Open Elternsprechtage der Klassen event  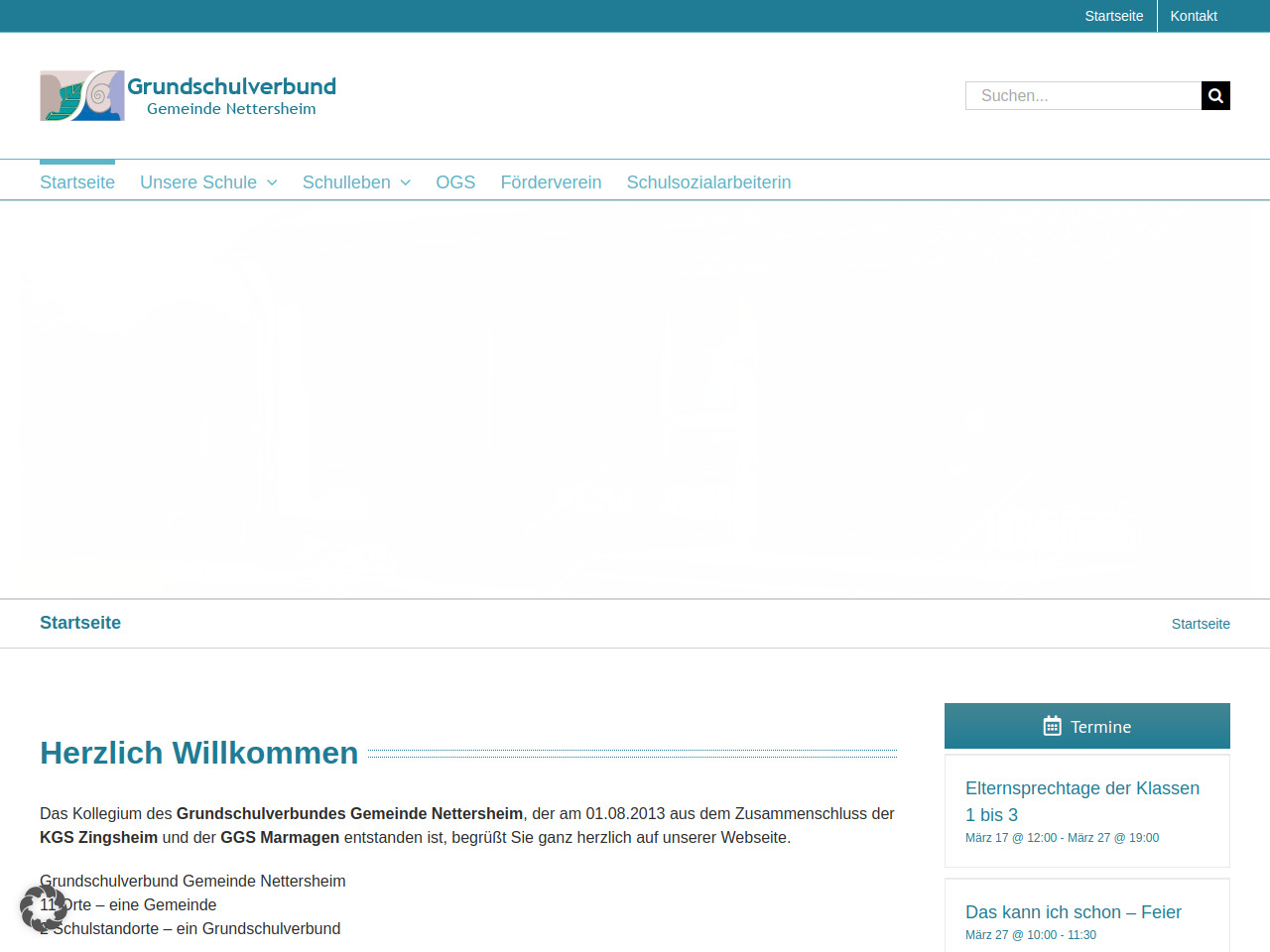pos(1081,801)
